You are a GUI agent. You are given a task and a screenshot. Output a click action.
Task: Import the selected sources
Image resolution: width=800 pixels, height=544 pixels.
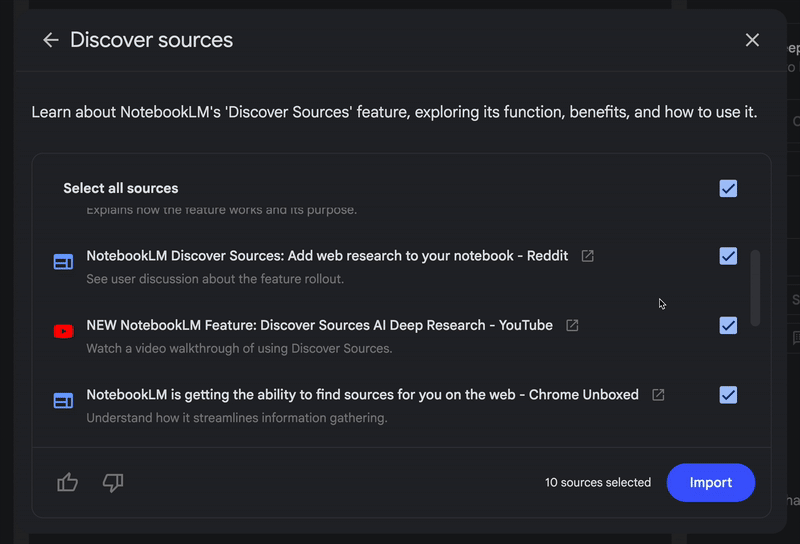click(x=711, y=482)
